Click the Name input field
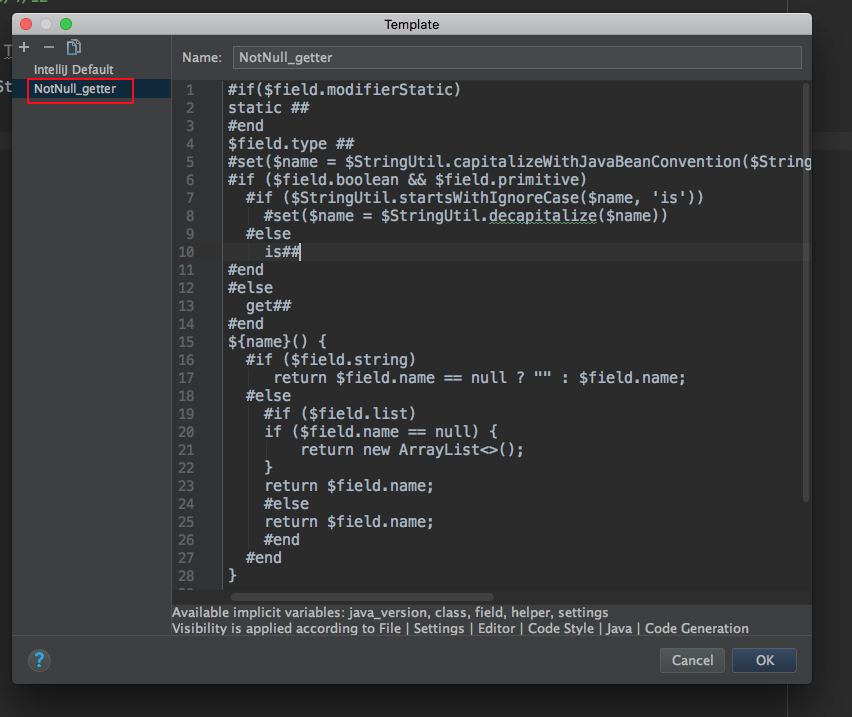This screenshot has width=852, height=717. pyautogui.click(x=517, y=58)
